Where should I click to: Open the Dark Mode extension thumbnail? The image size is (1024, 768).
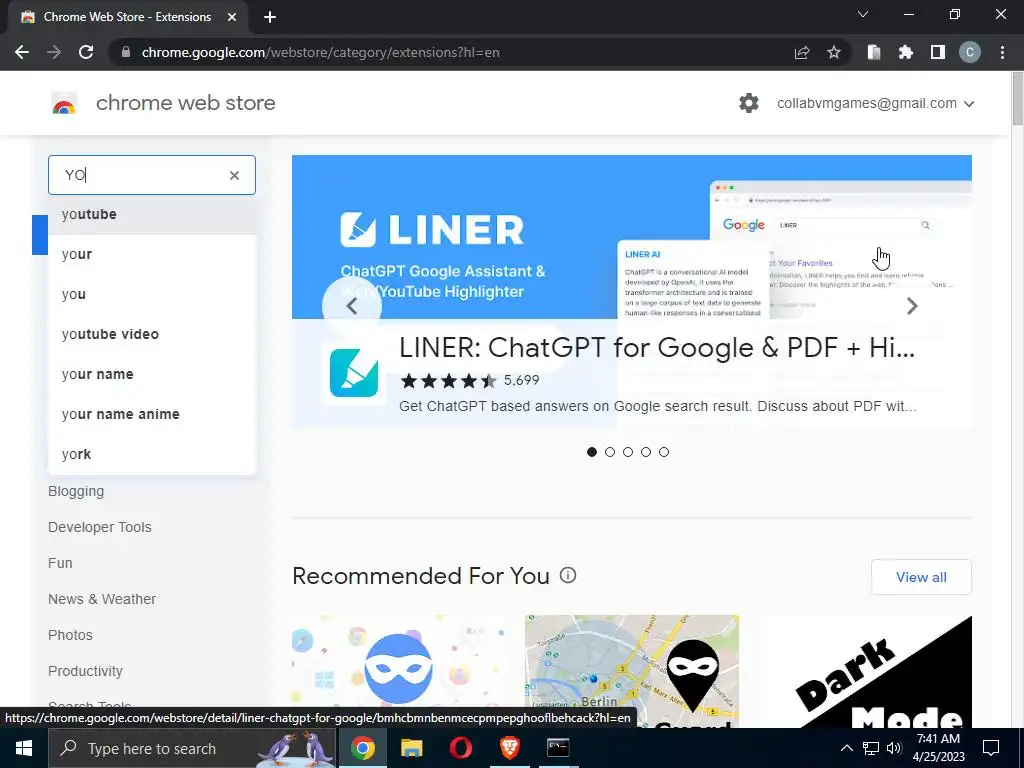865,671
